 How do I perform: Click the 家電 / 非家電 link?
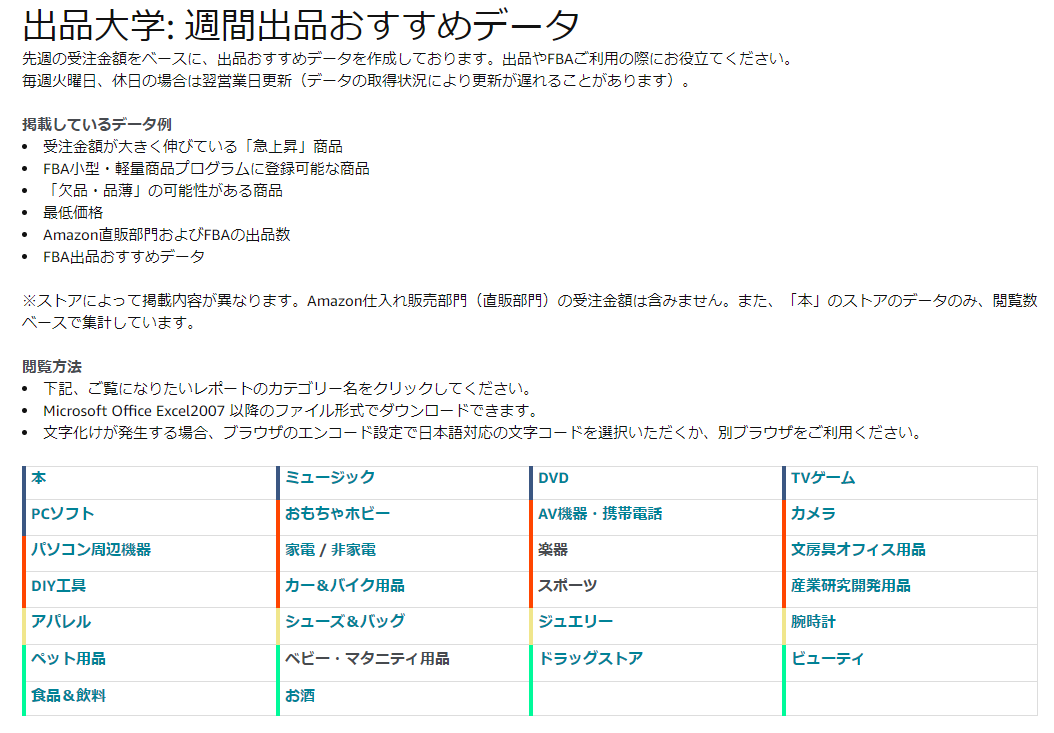point(330,550)
